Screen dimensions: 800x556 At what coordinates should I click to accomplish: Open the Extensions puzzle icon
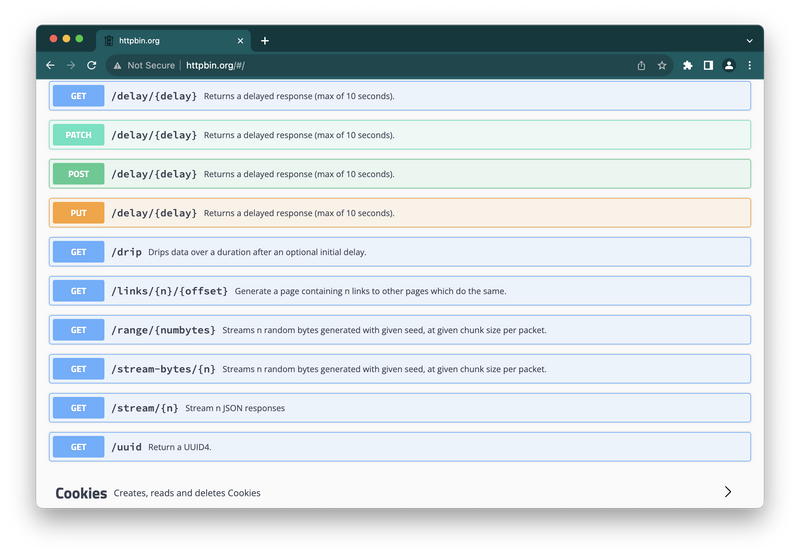coord(688,65)
